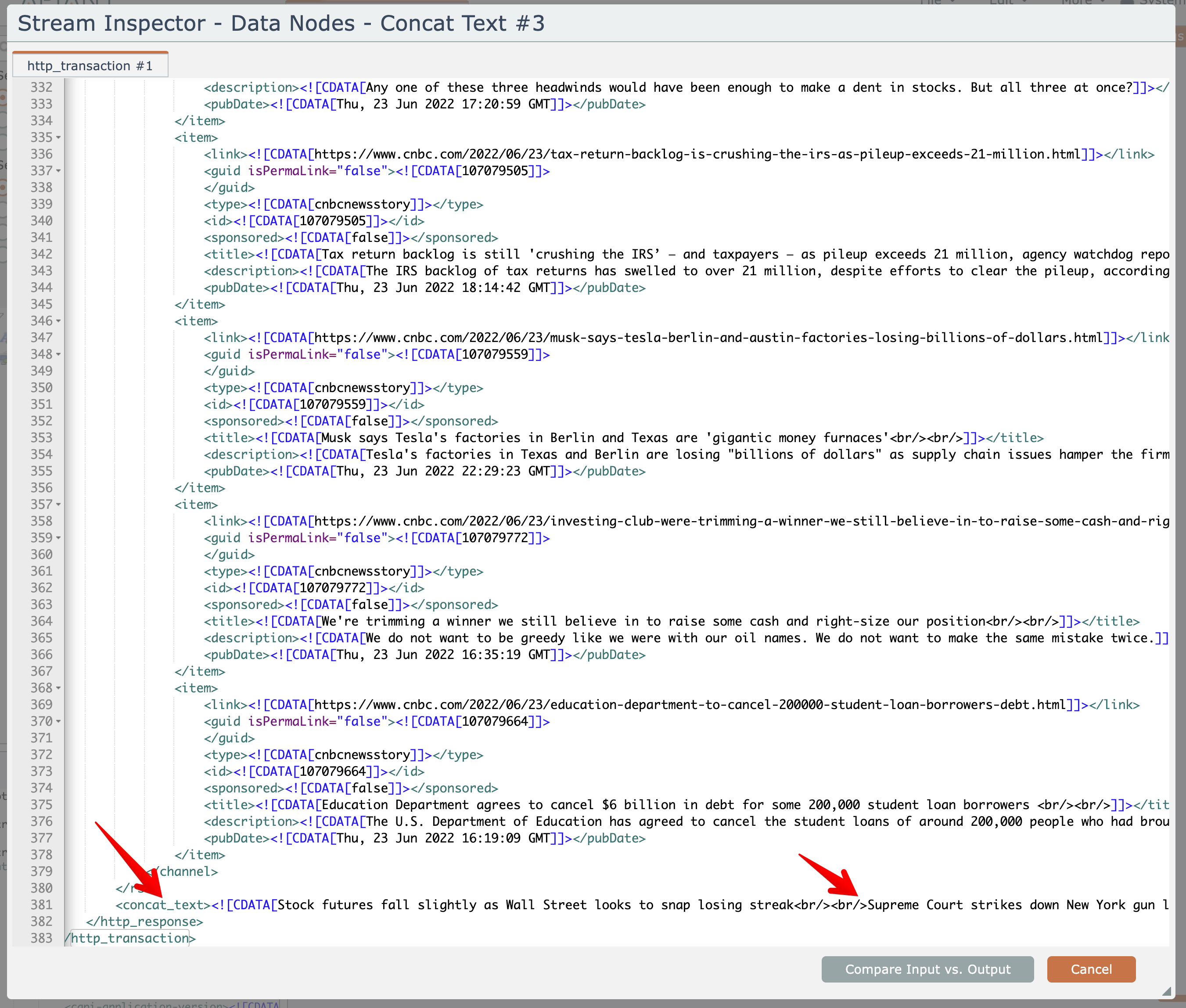Collapse the guid fold arrow at line 337
The image size is (1186, 1008).
click(58, 171)
